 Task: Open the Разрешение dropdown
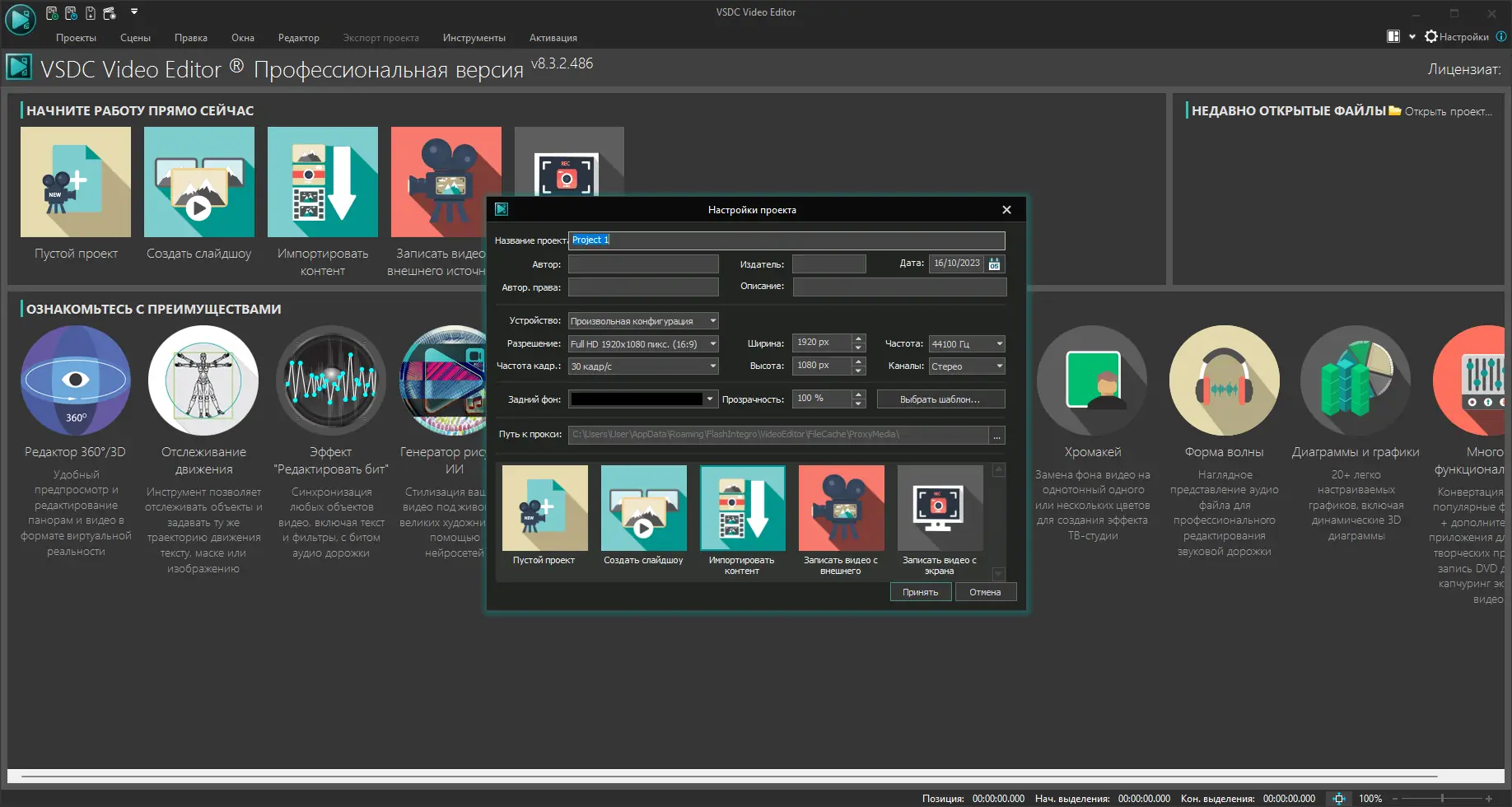[643, 344]
